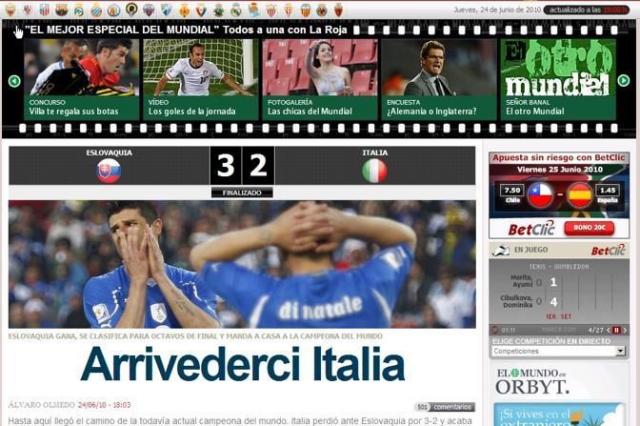
Task: Click the BONO 20€ button
Action: (592, 228)
